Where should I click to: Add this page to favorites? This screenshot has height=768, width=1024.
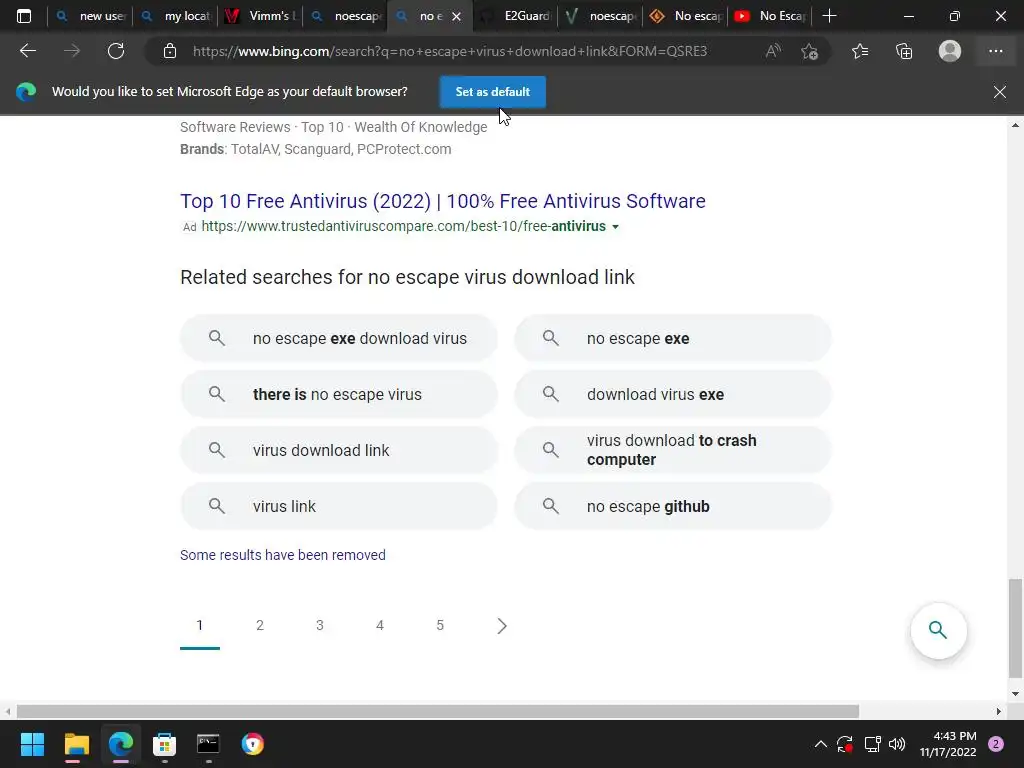[x=810, y=51]
